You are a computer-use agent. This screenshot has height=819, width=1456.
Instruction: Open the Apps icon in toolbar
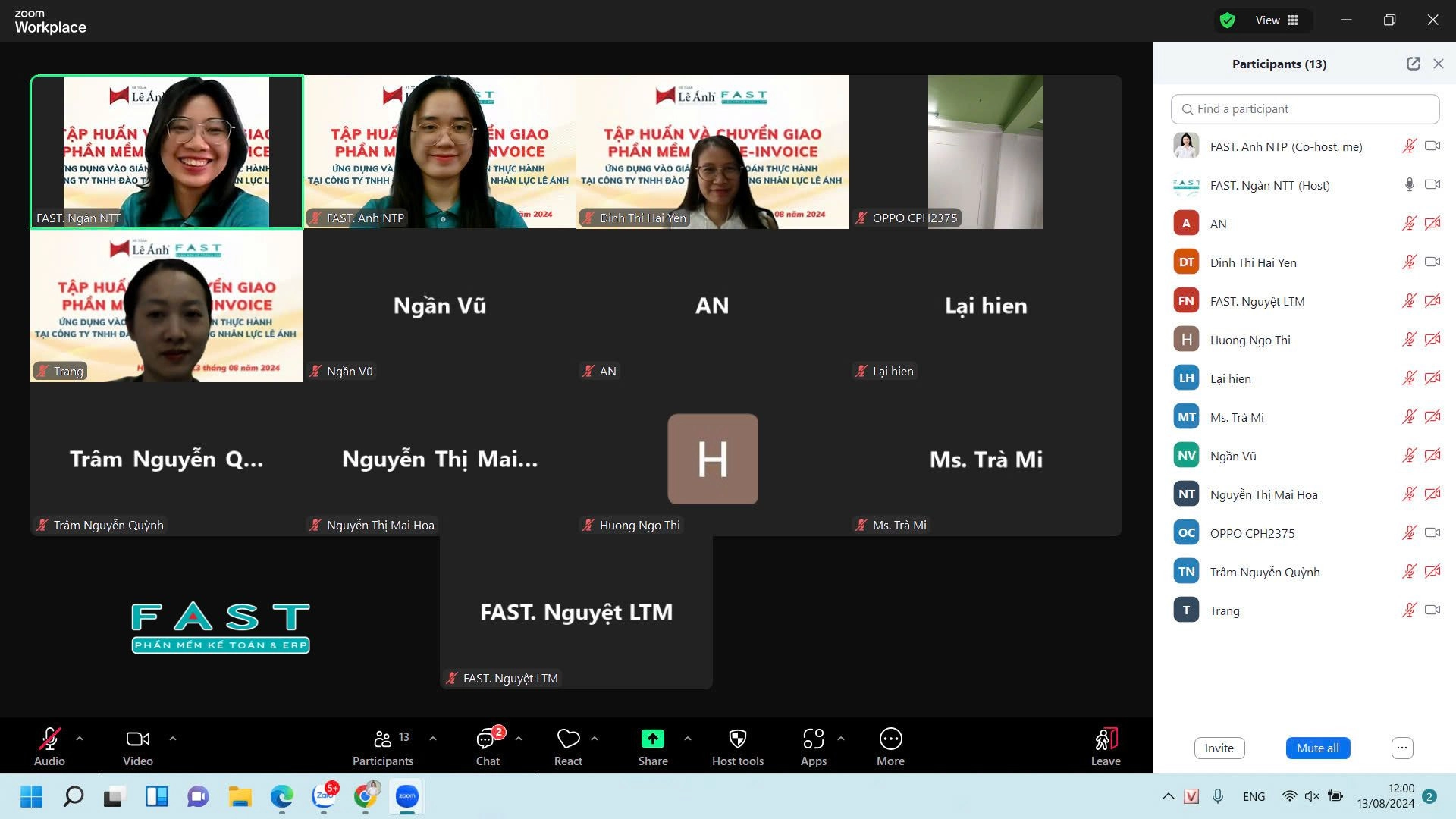click(813, 739)
